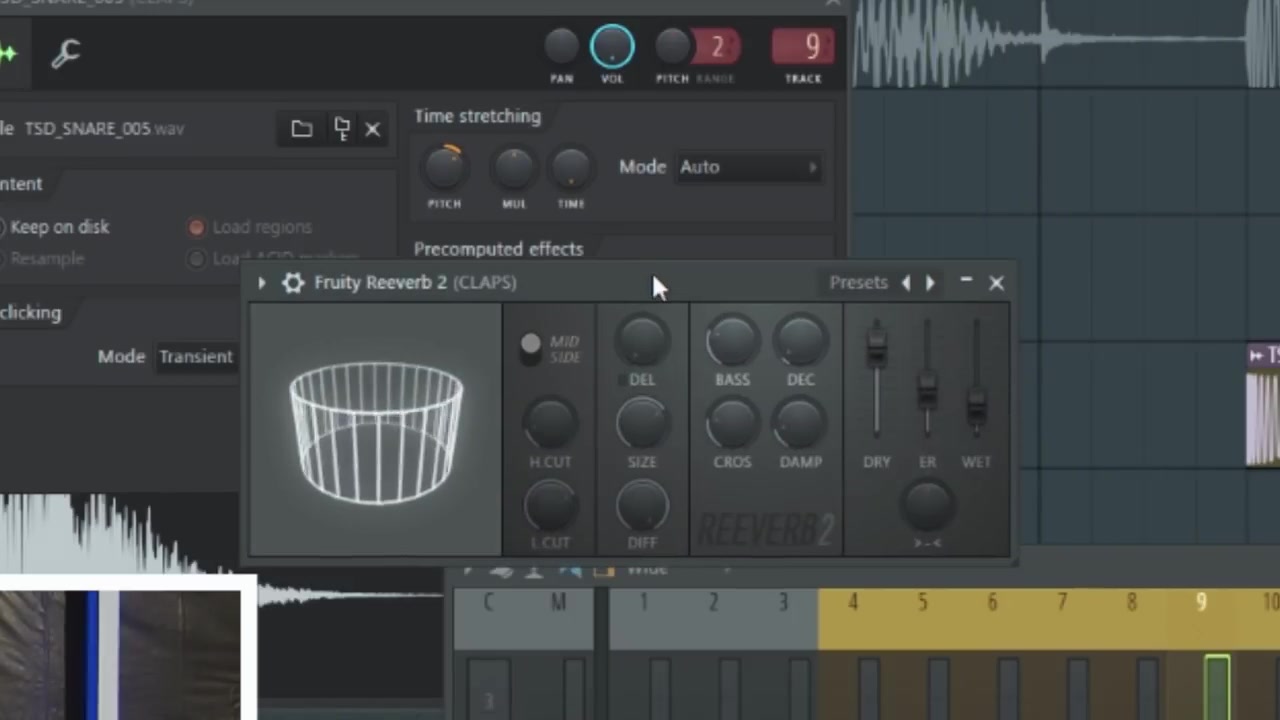Screen dimensions: 1280x720
Task: Click the audio clip in the playlist
Action: (x=1263, y=405)
